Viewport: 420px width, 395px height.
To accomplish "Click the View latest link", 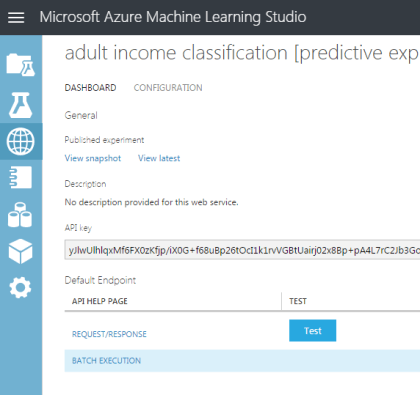I will 159,158.
